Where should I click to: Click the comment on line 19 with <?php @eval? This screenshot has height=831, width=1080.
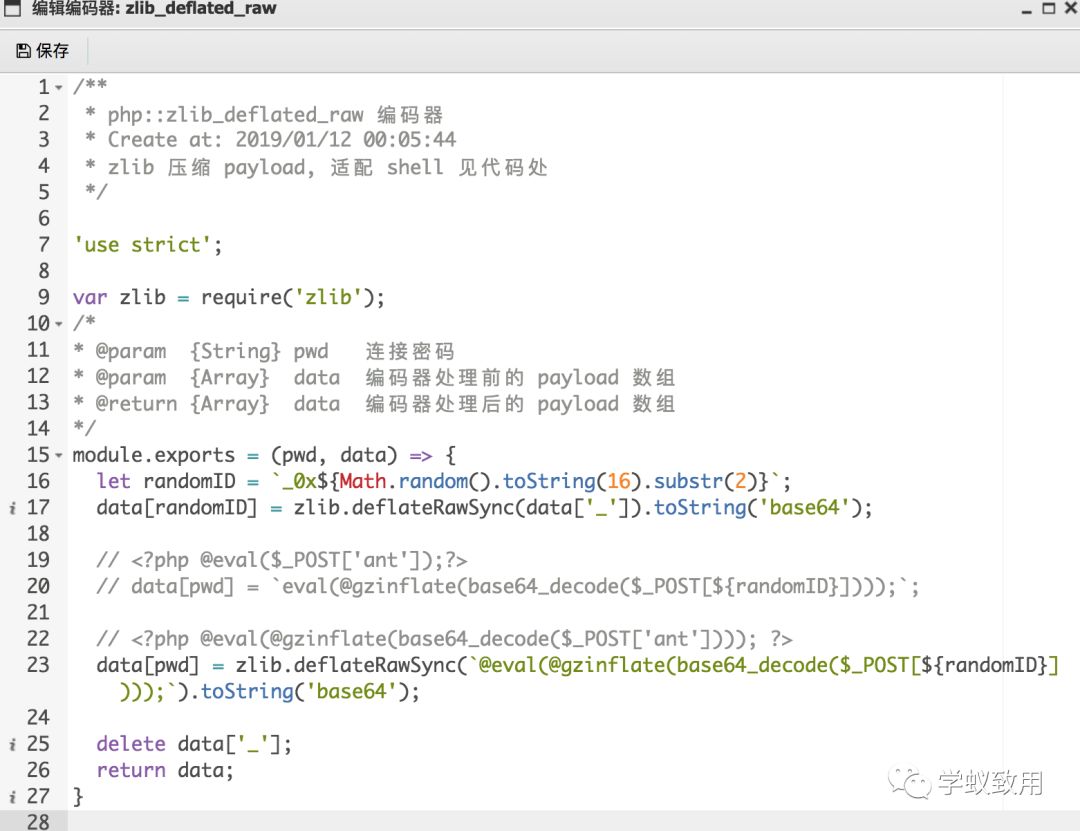click(282, 560)
